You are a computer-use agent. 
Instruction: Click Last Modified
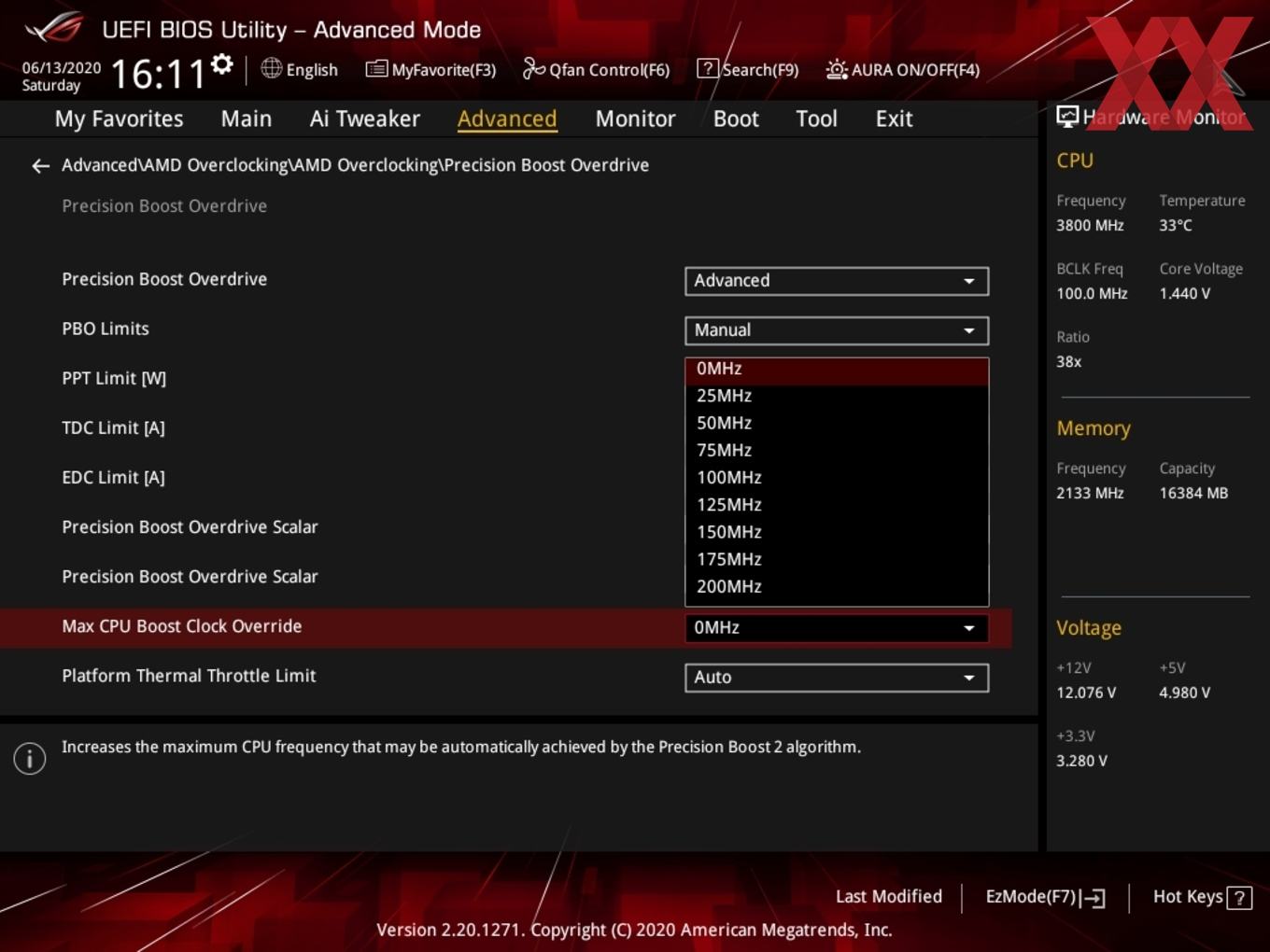(889, 896)
